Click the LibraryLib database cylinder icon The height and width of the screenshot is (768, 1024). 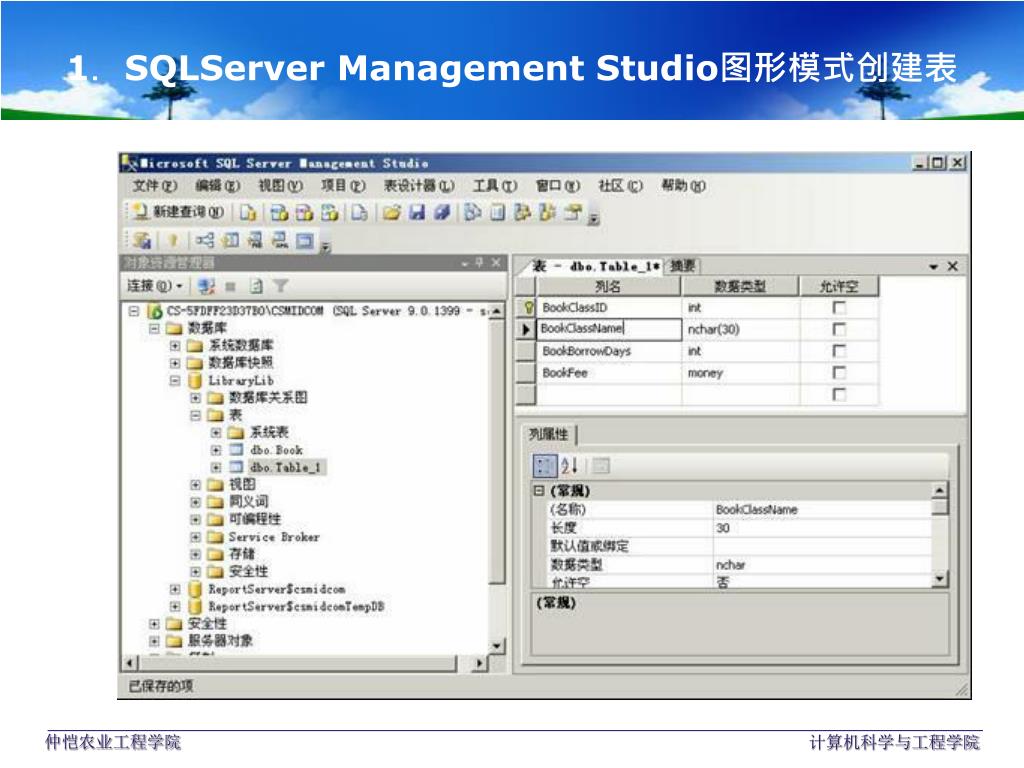(x=195, y=380)
